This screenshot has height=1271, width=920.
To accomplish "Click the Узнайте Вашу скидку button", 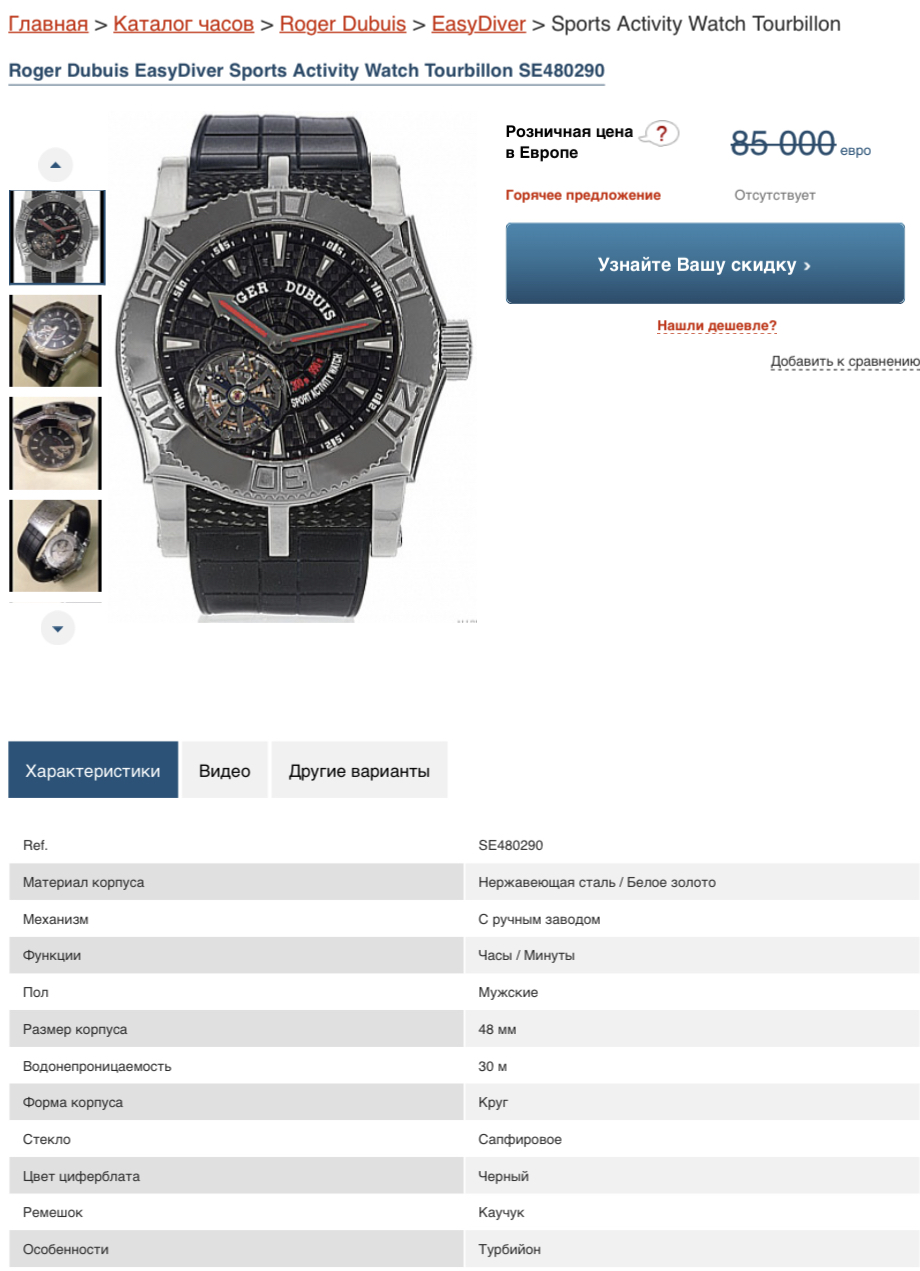I will [x=705, y=264].
